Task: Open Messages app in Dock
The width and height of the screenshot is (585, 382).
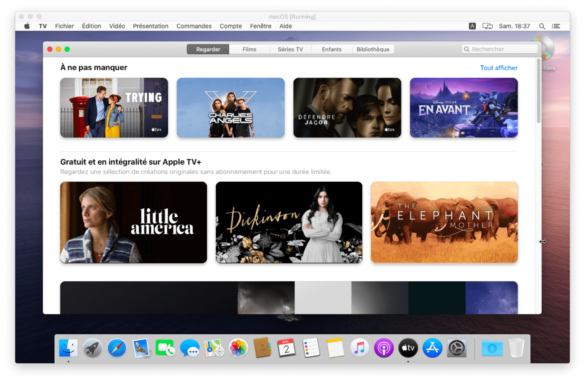Action: (190, 348)
